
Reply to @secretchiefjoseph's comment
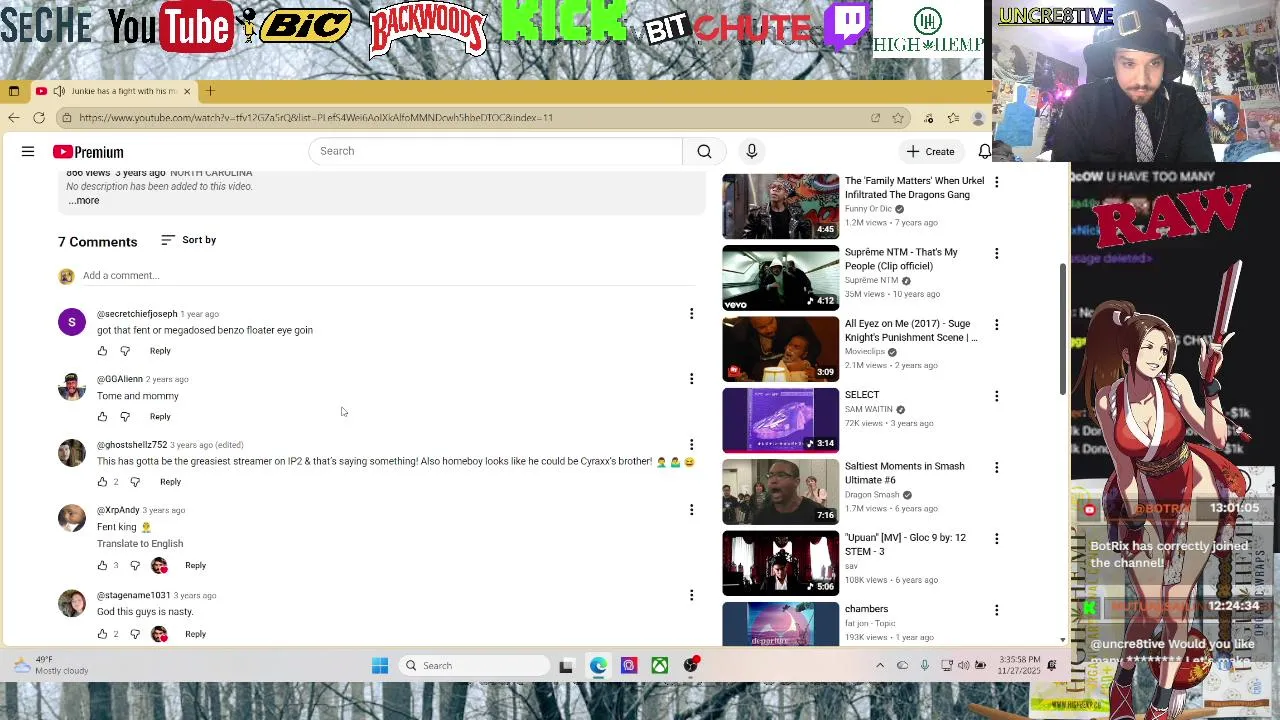[x=160, y=351]
